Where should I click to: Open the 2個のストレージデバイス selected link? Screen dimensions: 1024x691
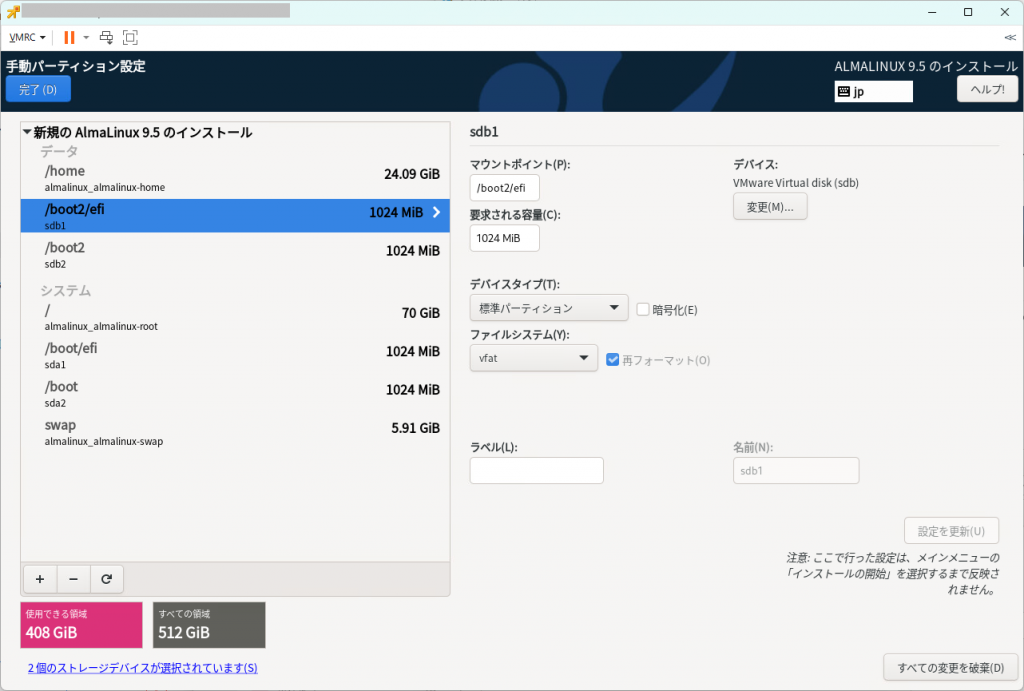pyautogui.click(x=142, y=668)
